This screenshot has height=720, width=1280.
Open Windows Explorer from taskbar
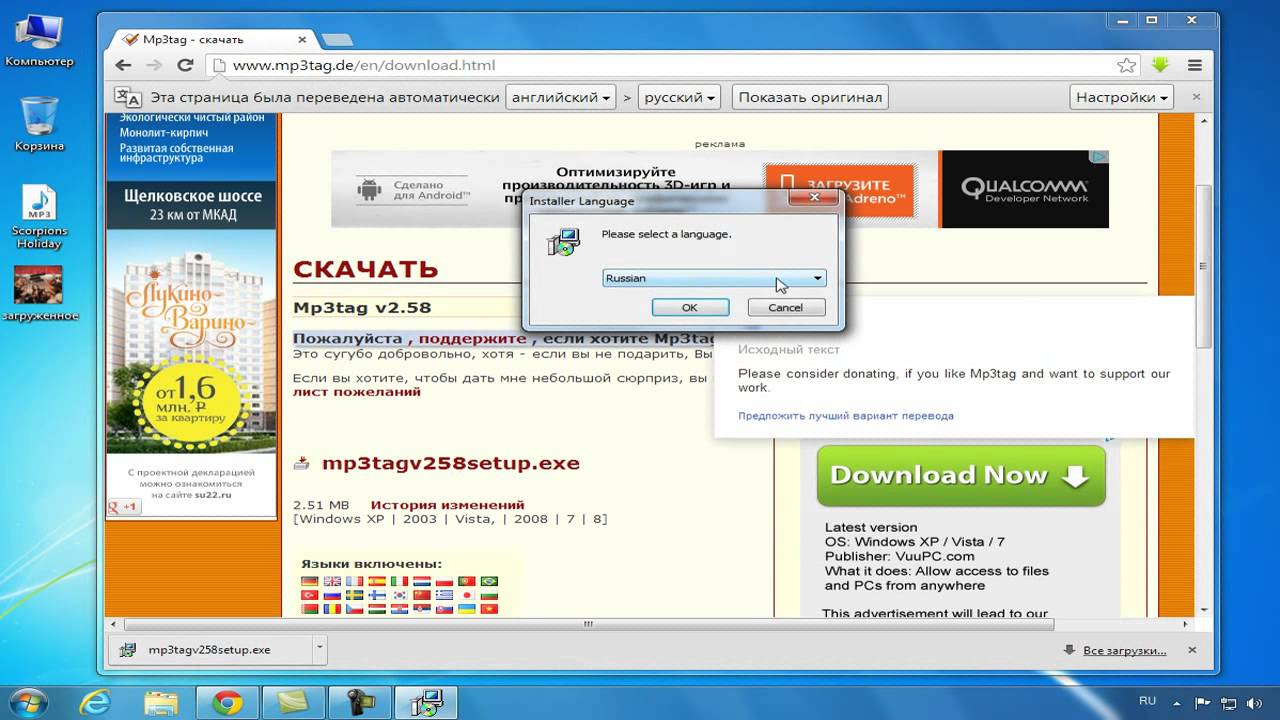pos(161,702)
